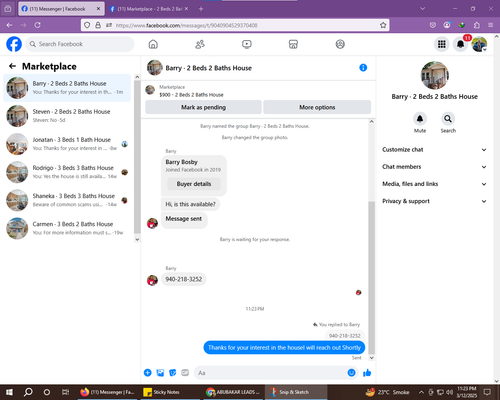Focus the message input field

[276, 373]
